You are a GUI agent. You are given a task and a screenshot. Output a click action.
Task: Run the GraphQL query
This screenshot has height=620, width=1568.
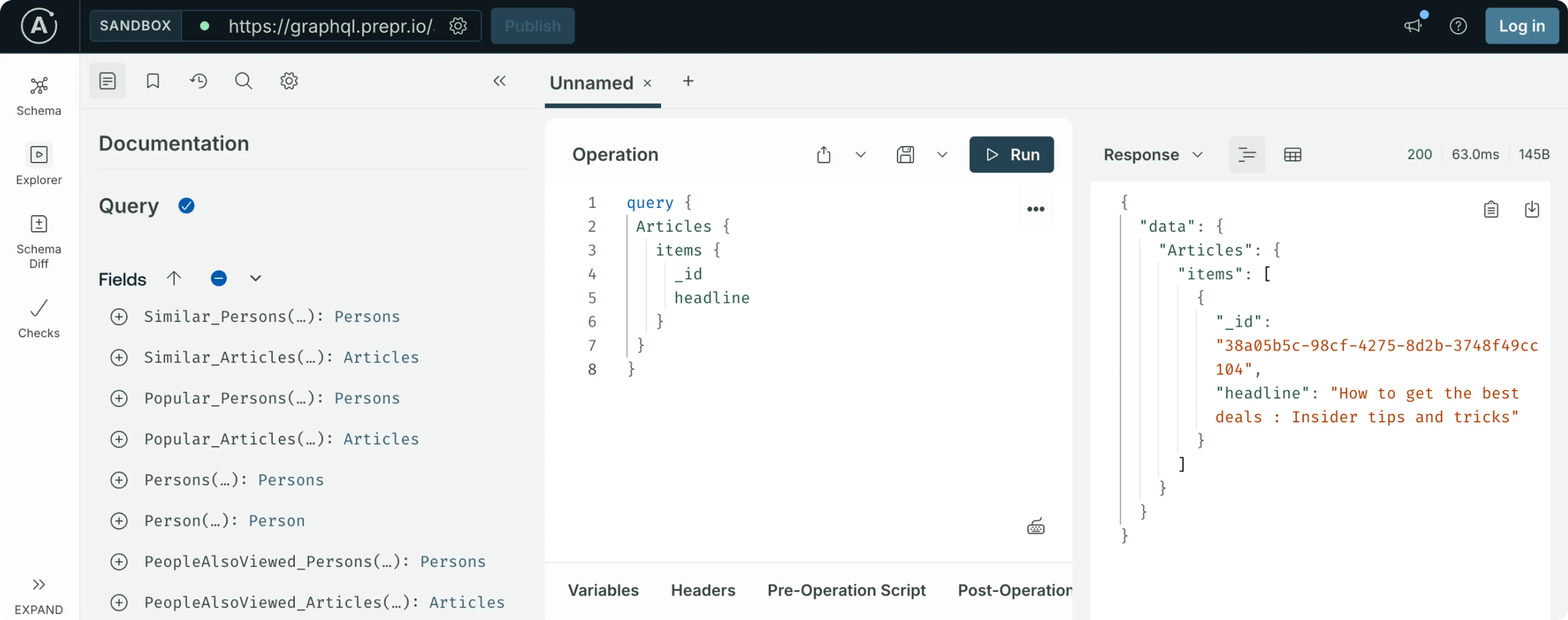[1011, 154]
